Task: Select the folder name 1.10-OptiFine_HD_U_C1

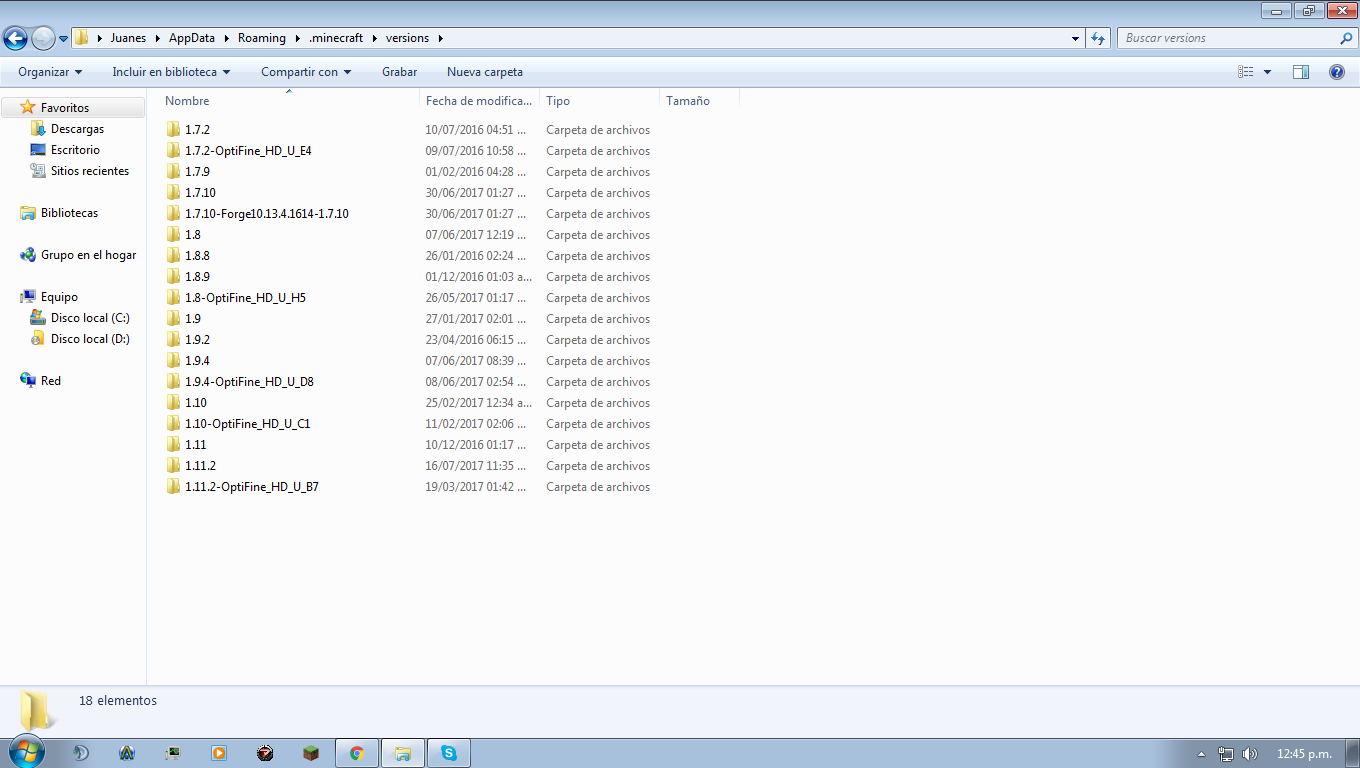Action: tap(247, 424)
